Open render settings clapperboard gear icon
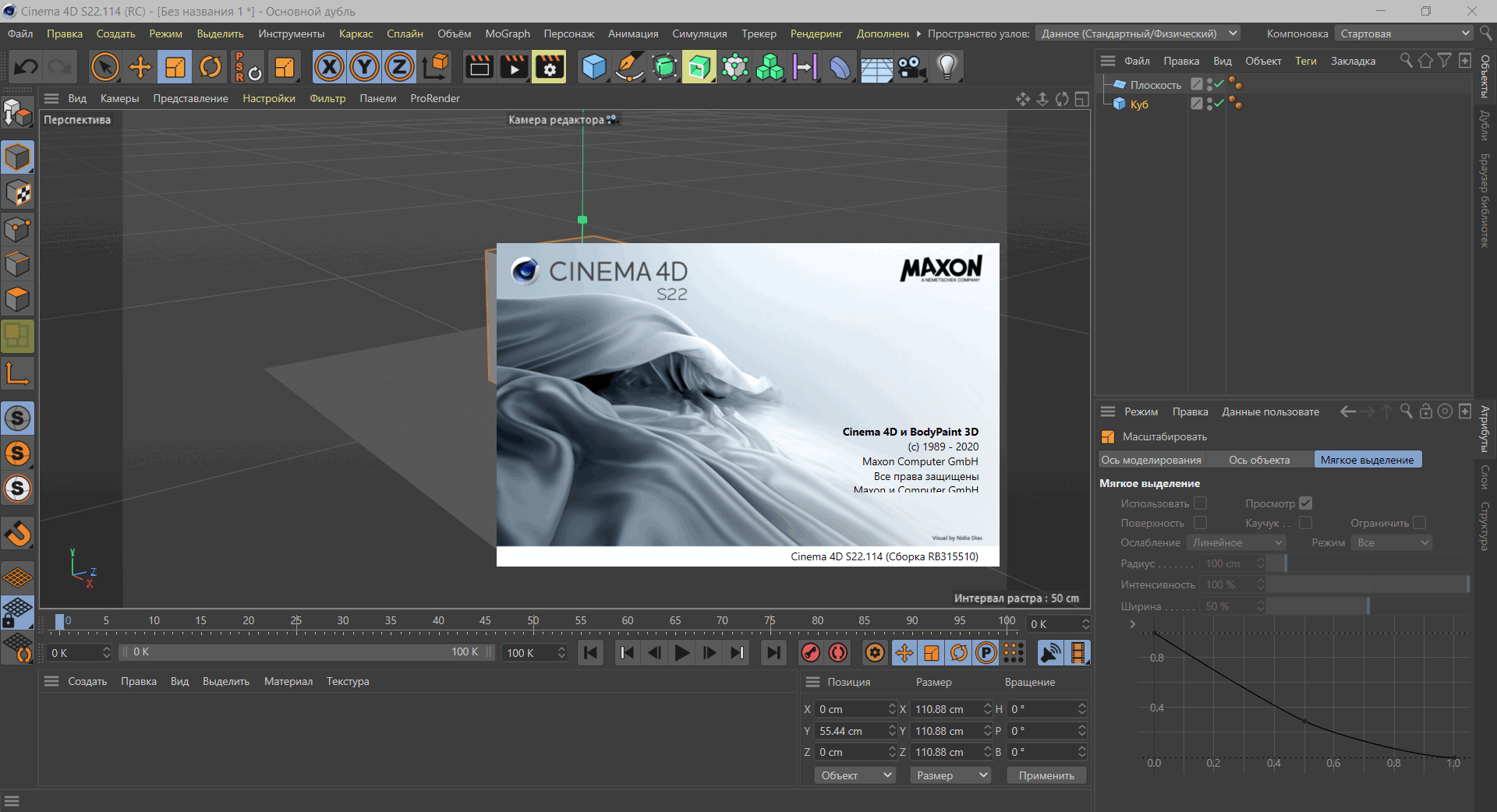Viewport: 1497px width, 812px height. [x=550, y=67]
